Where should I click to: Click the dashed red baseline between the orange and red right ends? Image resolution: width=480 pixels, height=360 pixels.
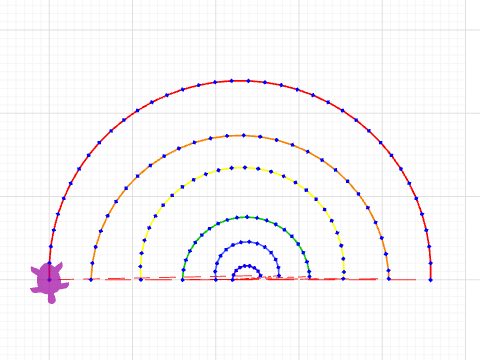point(409,280)
